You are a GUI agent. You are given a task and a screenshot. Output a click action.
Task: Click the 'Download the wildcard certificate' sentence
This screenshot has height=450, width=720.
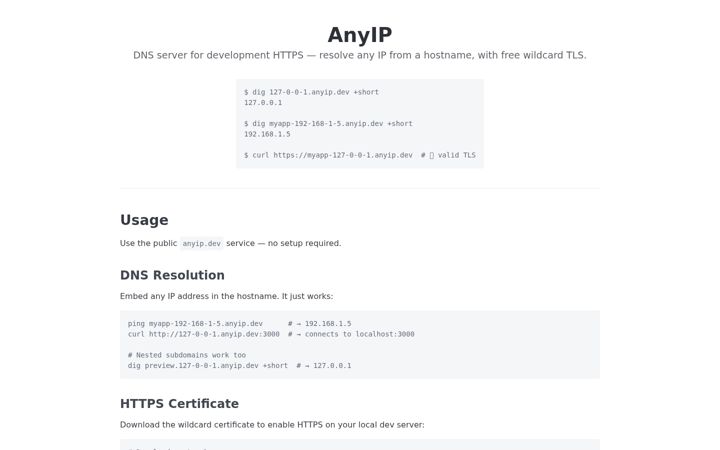[x=272, y=425]
